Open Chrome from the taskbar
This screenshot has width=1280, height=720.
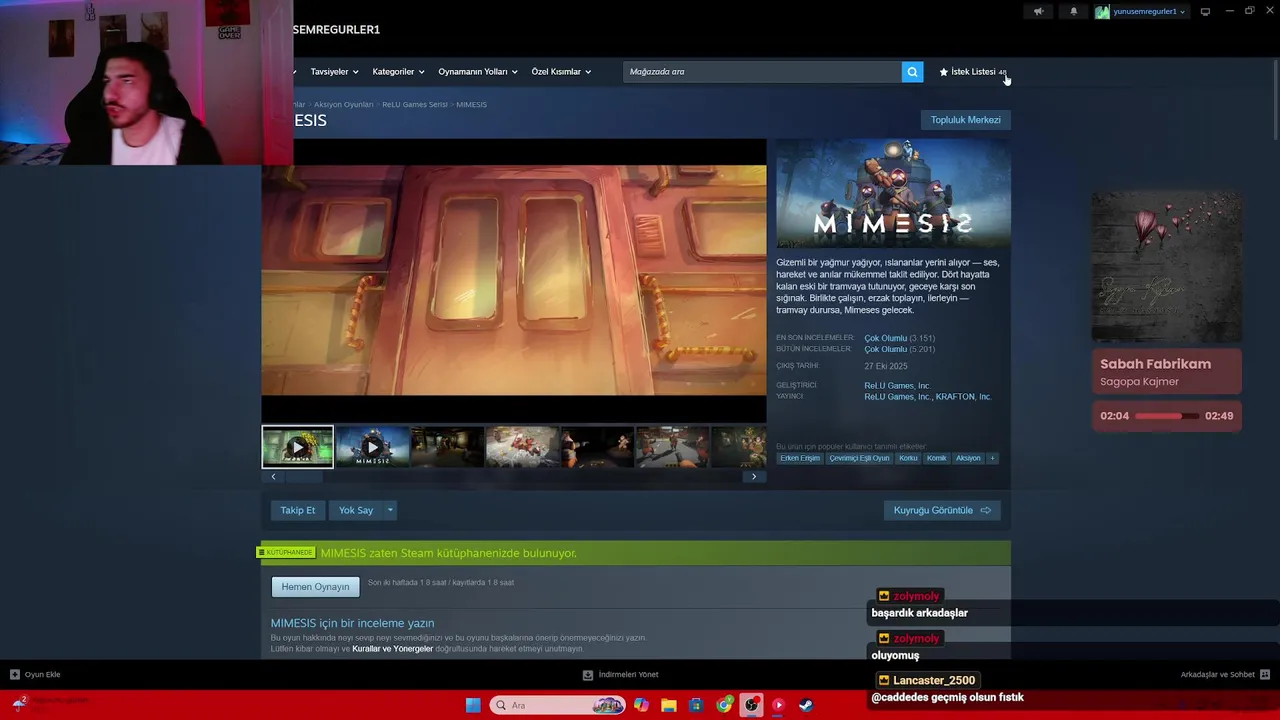(724, 705)
